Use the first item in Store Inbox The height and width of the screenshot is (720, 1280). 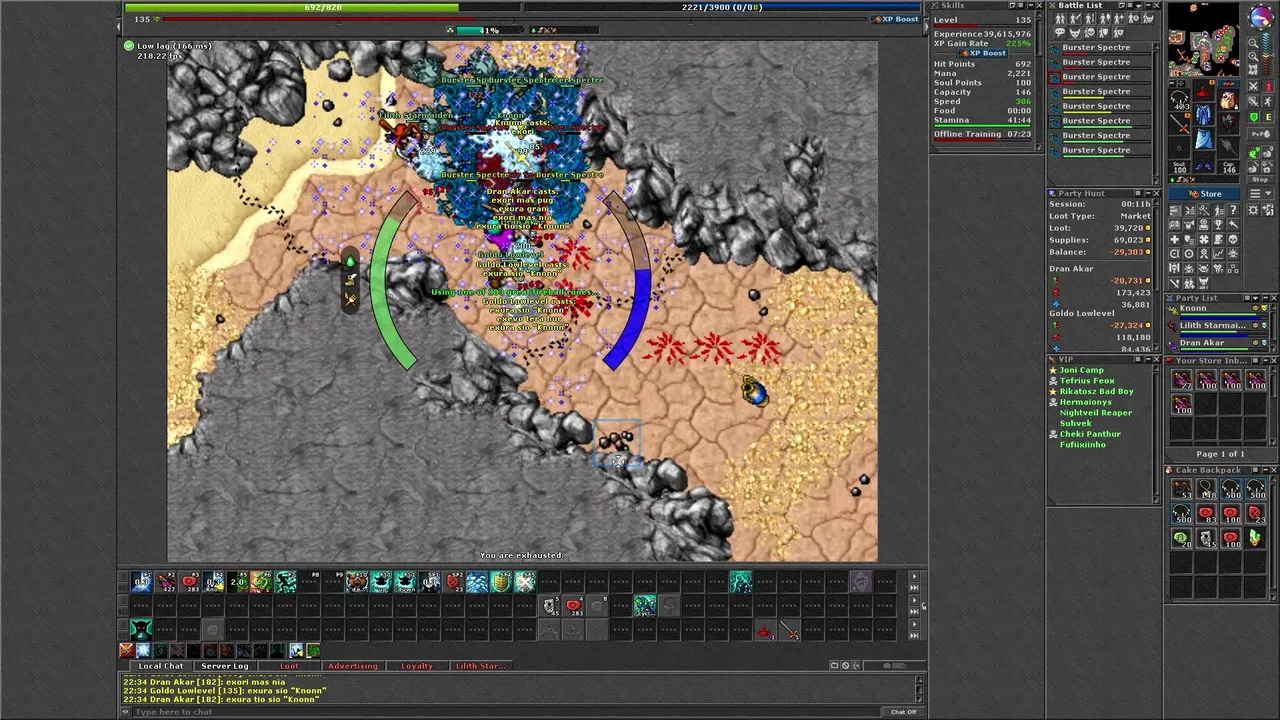(1182, 380)
